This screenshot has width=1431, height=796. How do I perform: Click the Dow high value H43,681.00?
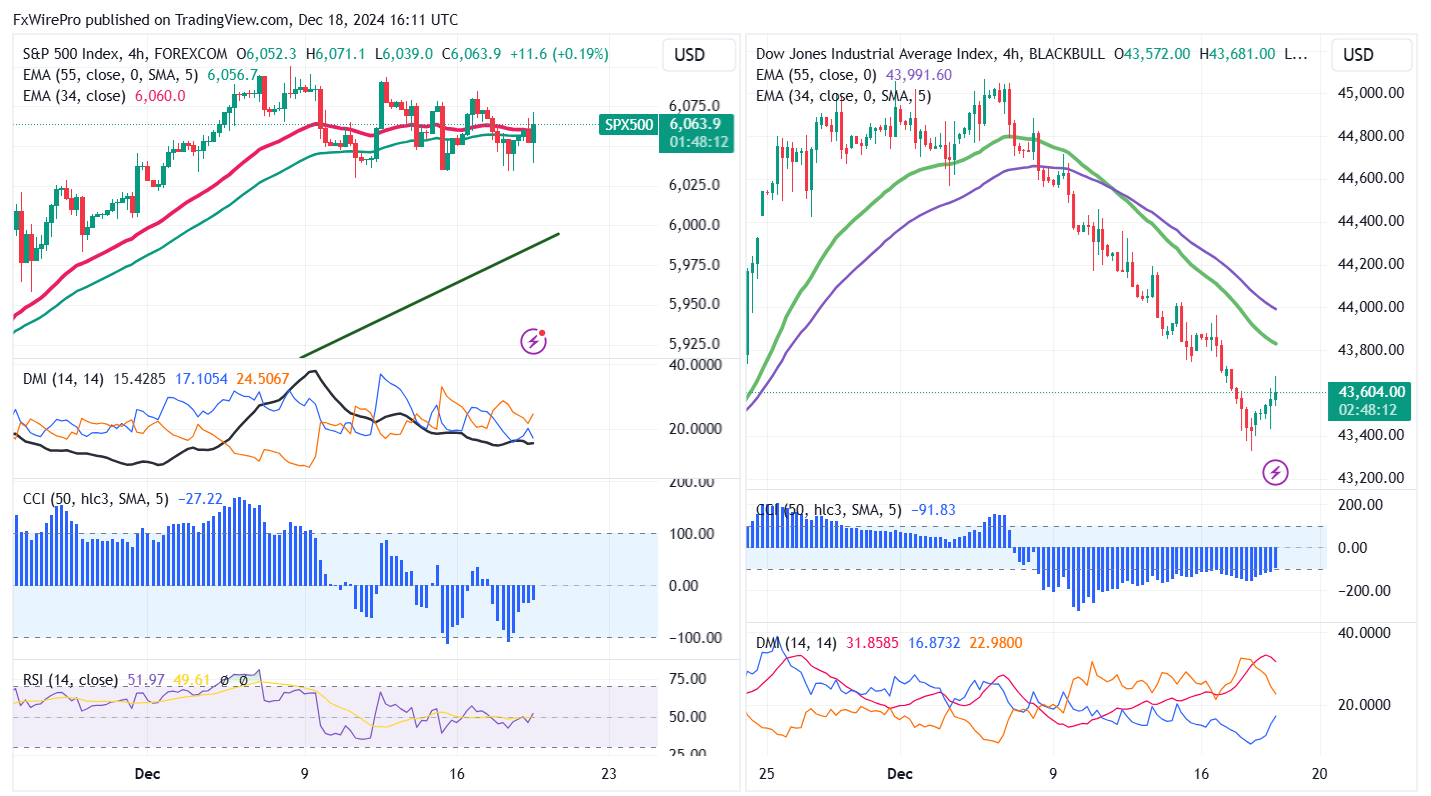(1237, 54)
